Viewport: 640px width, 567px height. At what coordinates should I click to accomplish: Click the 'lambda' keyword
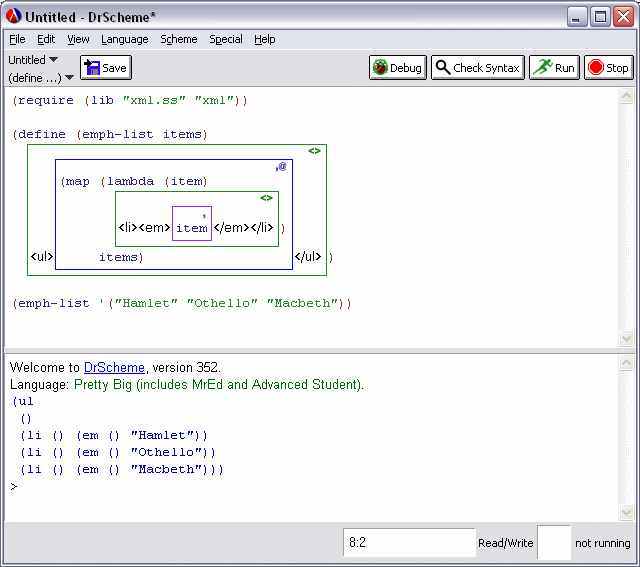[131, 181]
